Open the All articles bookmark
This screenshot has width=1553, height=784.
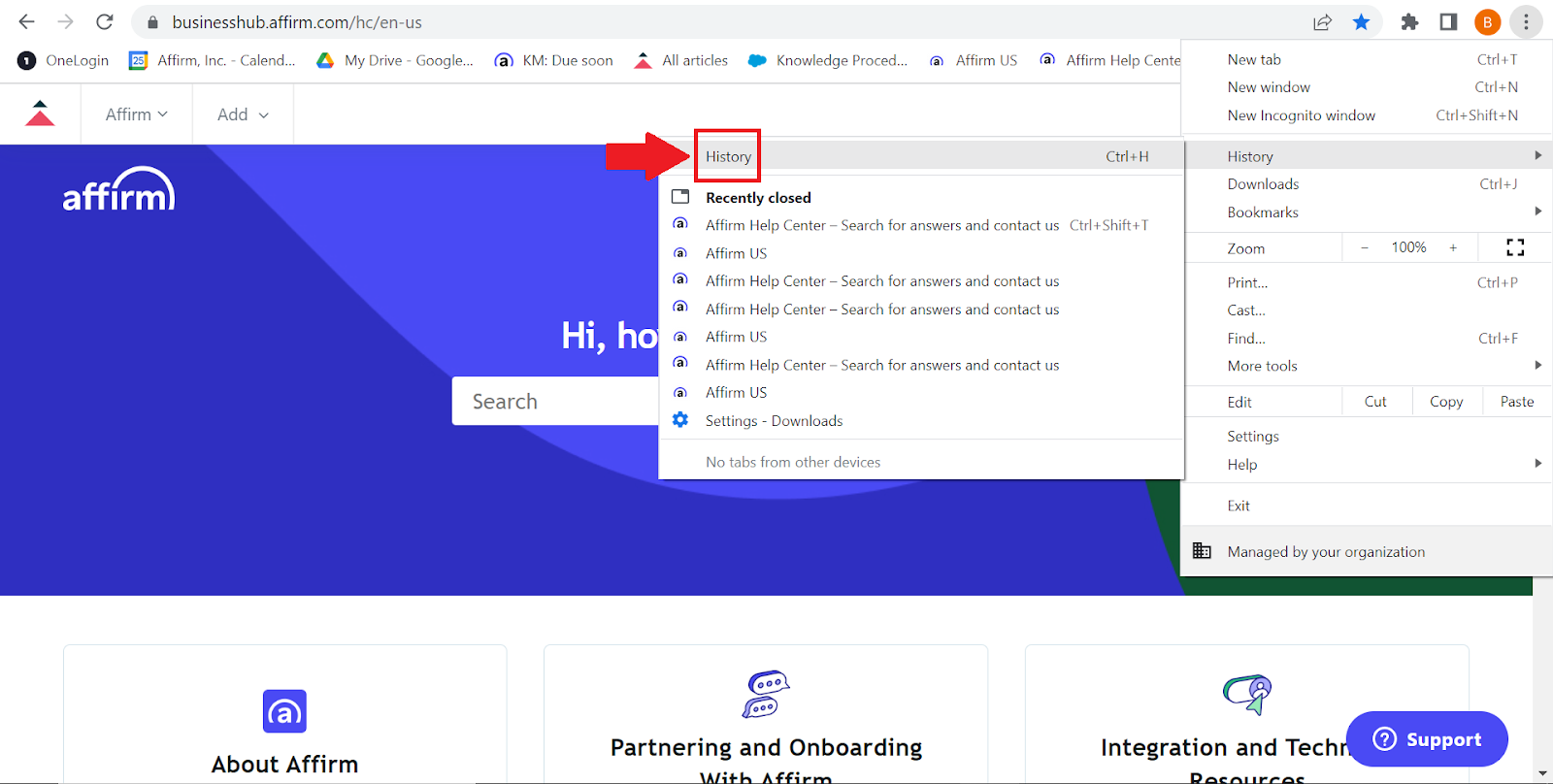[680, 60]
